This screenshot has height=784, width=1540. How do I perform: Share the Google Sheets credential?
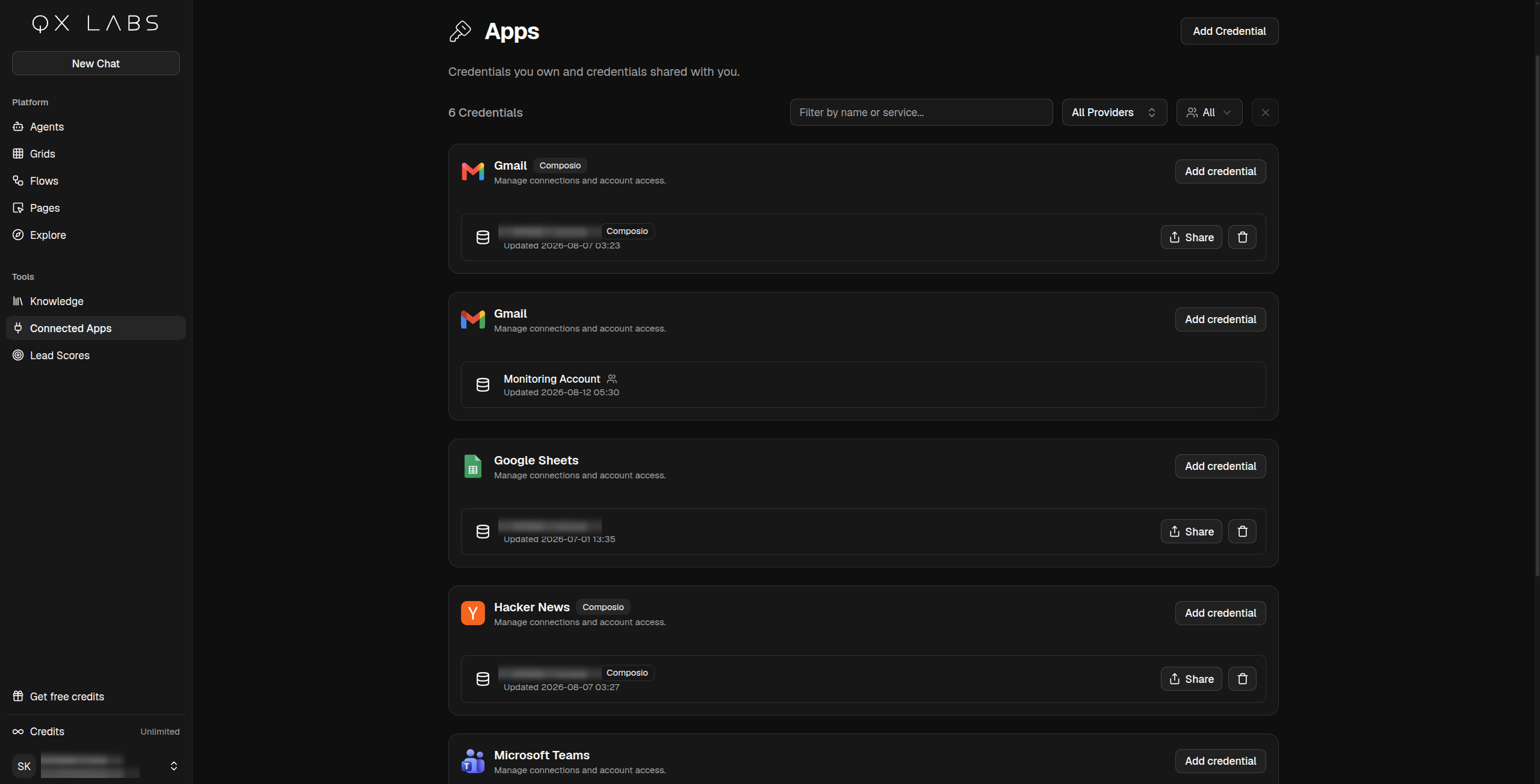1191,532
